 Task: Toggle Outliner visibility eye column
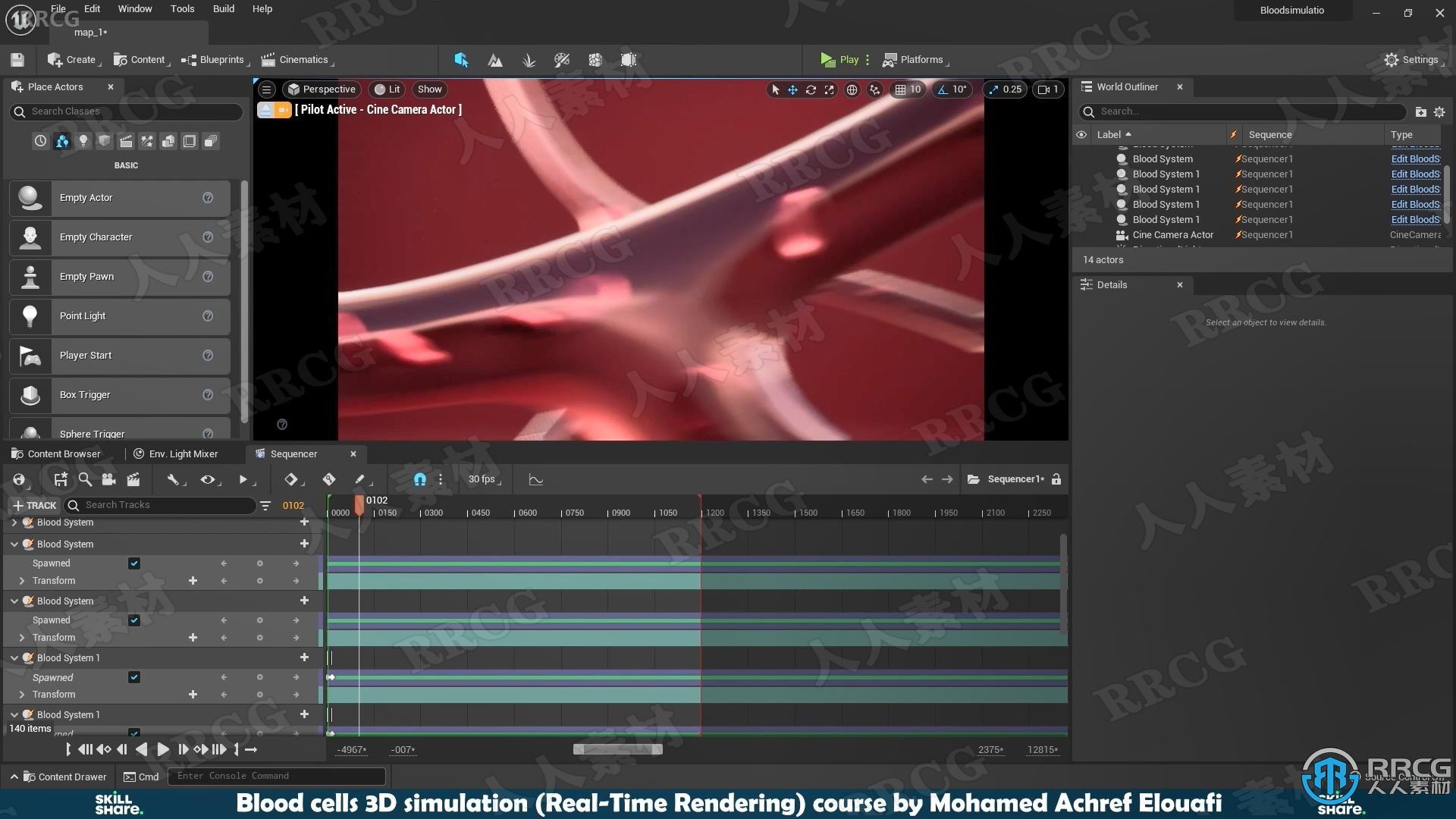(x=1081, y=135)
